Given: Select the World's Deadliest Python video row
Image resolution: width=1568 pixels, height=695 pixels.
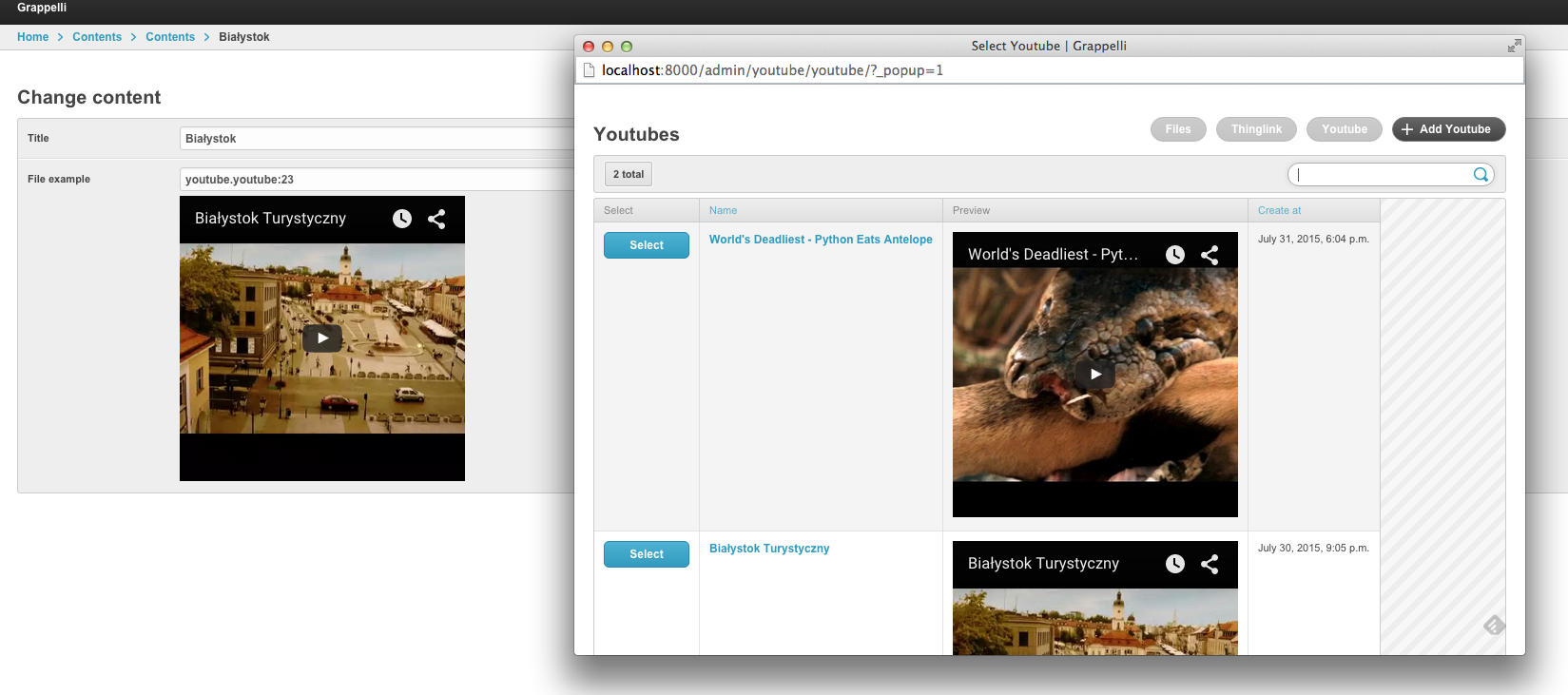Looking at the screenshot, I should [x=647, y=245].
